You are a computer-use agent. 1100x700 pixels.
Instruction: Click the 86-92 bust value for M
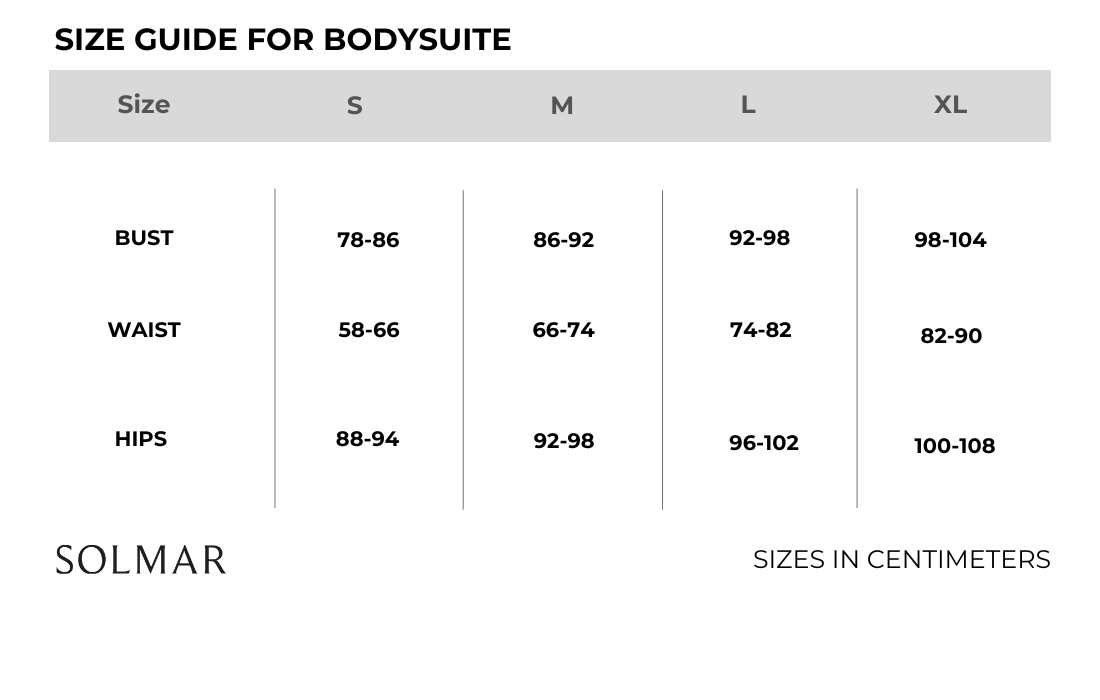click(x=564, y=240)
